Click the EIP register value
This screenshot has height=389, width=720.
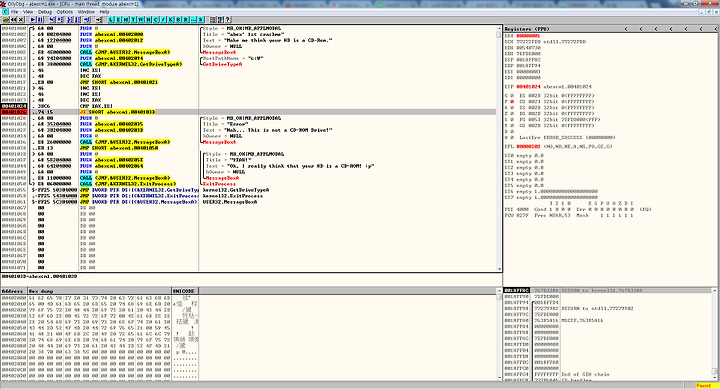point(528,86)
